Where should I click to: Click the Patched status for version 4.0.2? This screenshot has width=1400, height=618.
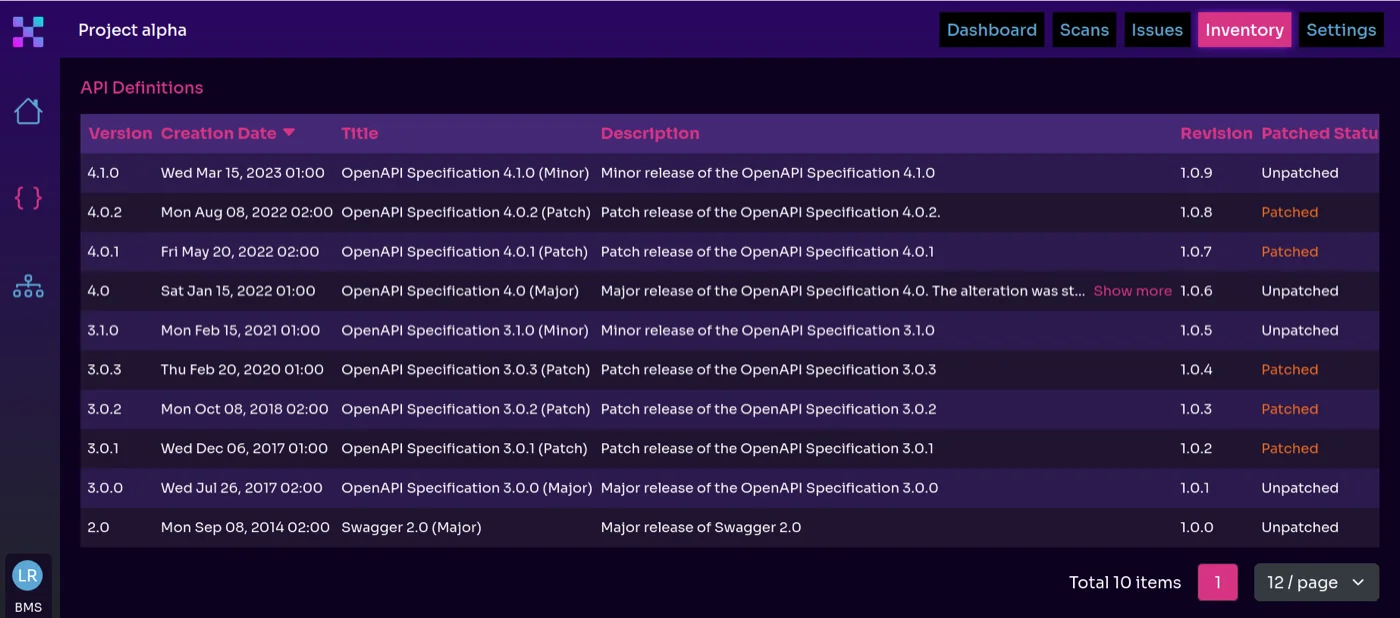click(x=1289, y=212)
